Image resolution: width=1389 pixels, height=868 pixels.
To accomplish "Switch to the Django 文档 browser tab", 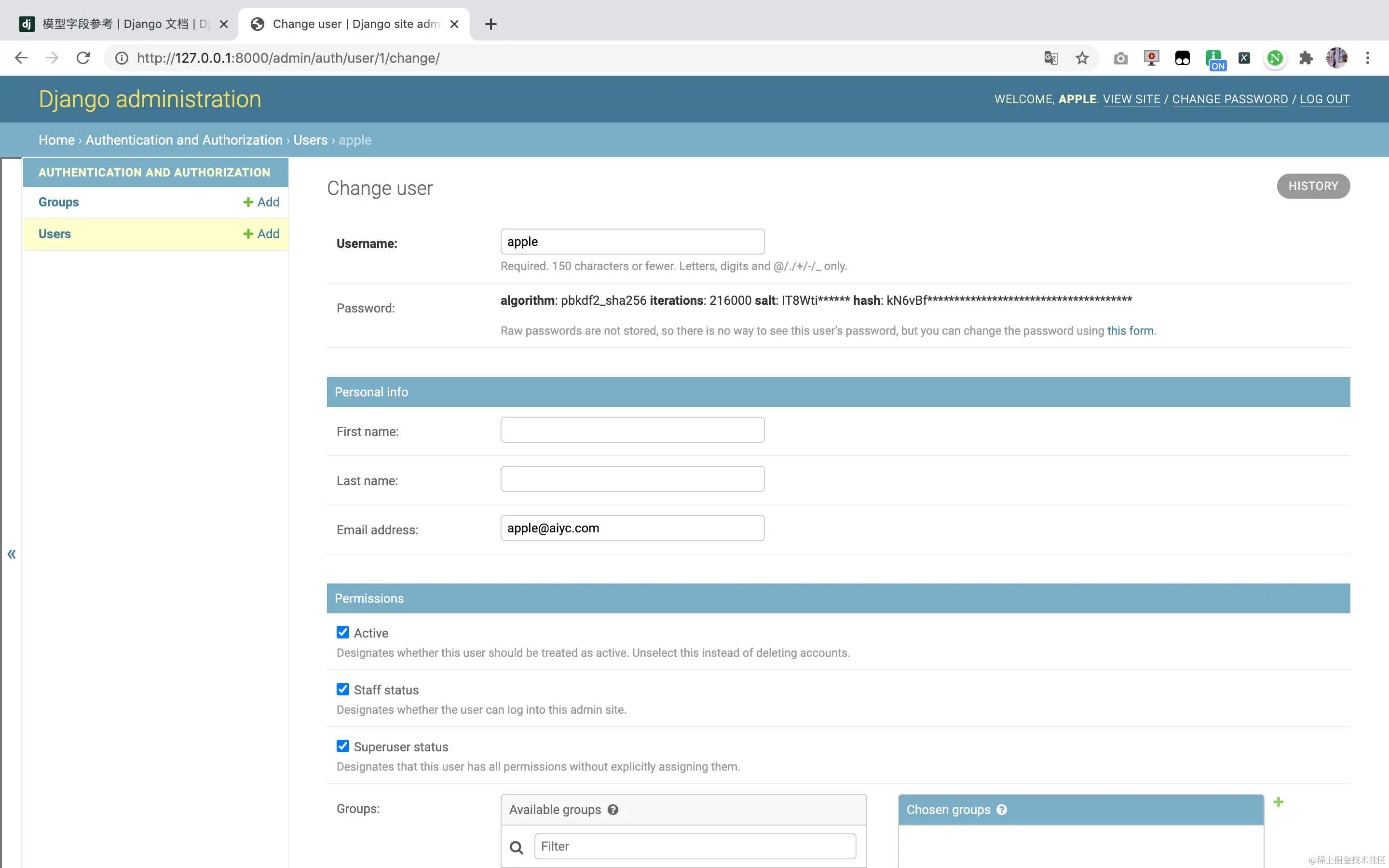I will tap(123, 24).
